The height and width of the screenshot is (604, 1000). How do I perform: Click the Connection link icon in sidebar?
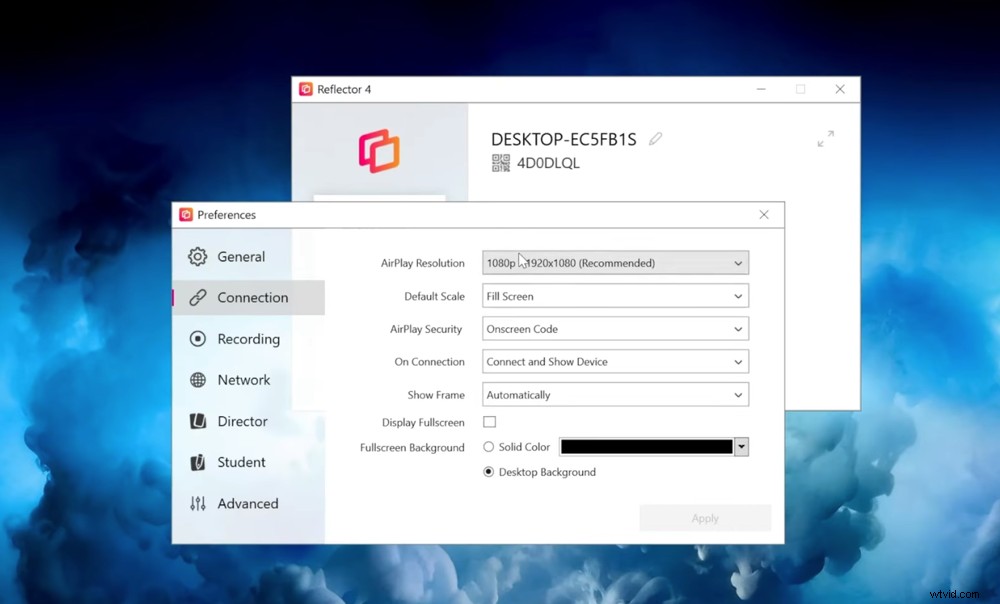click(x=198, y=297)
